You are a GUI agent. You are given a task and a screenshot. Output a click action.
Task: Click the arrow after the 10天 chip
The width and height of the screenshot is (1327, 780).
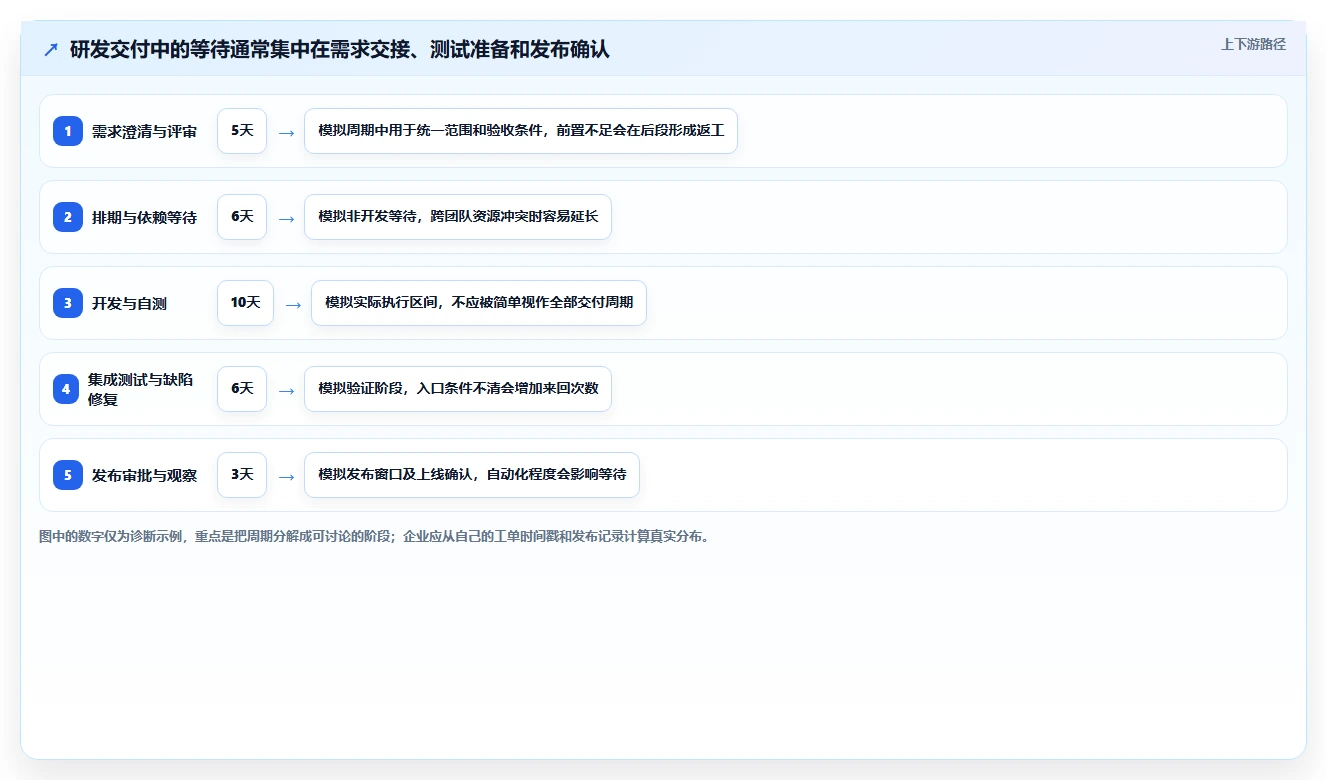[x=293, y=304]
